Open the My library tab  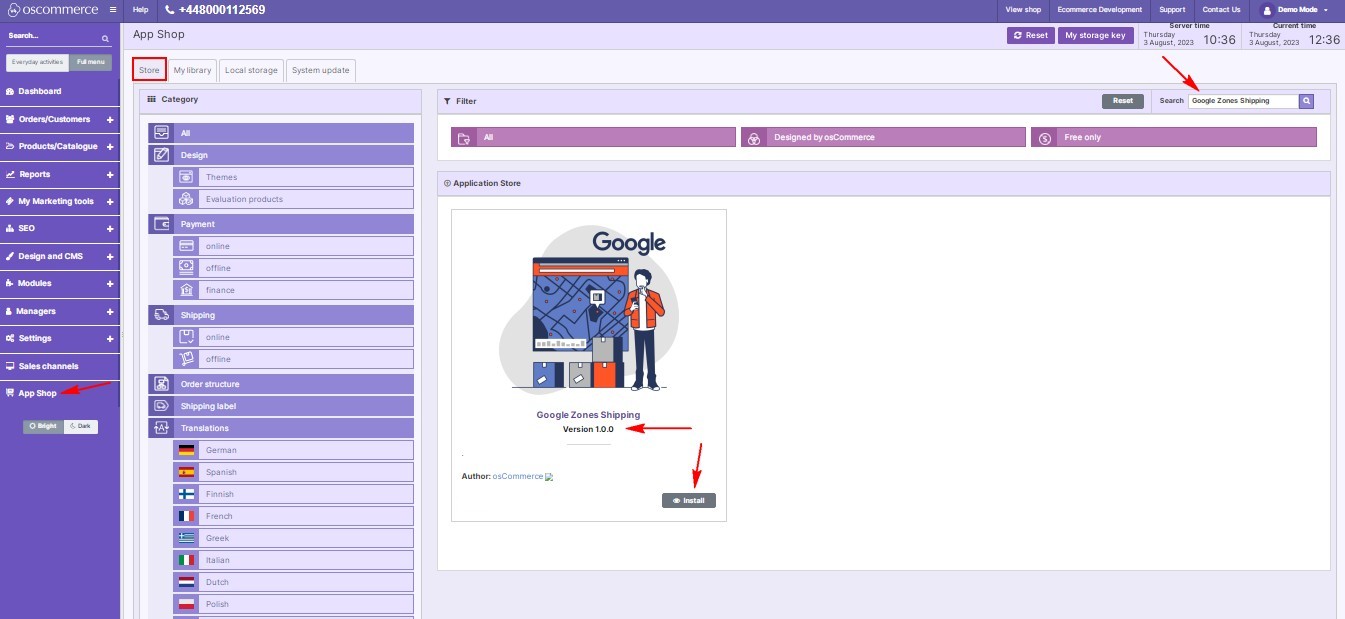(192, 70)
